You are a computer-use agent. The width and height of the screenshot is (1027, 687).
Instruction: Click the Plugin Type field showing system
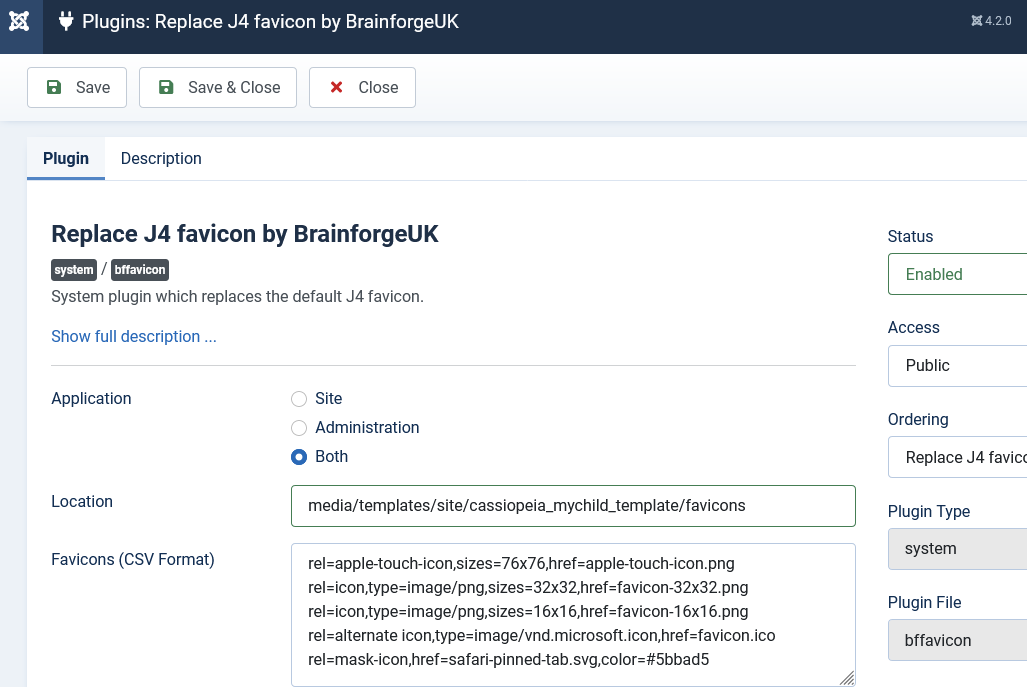click(958, 549)
